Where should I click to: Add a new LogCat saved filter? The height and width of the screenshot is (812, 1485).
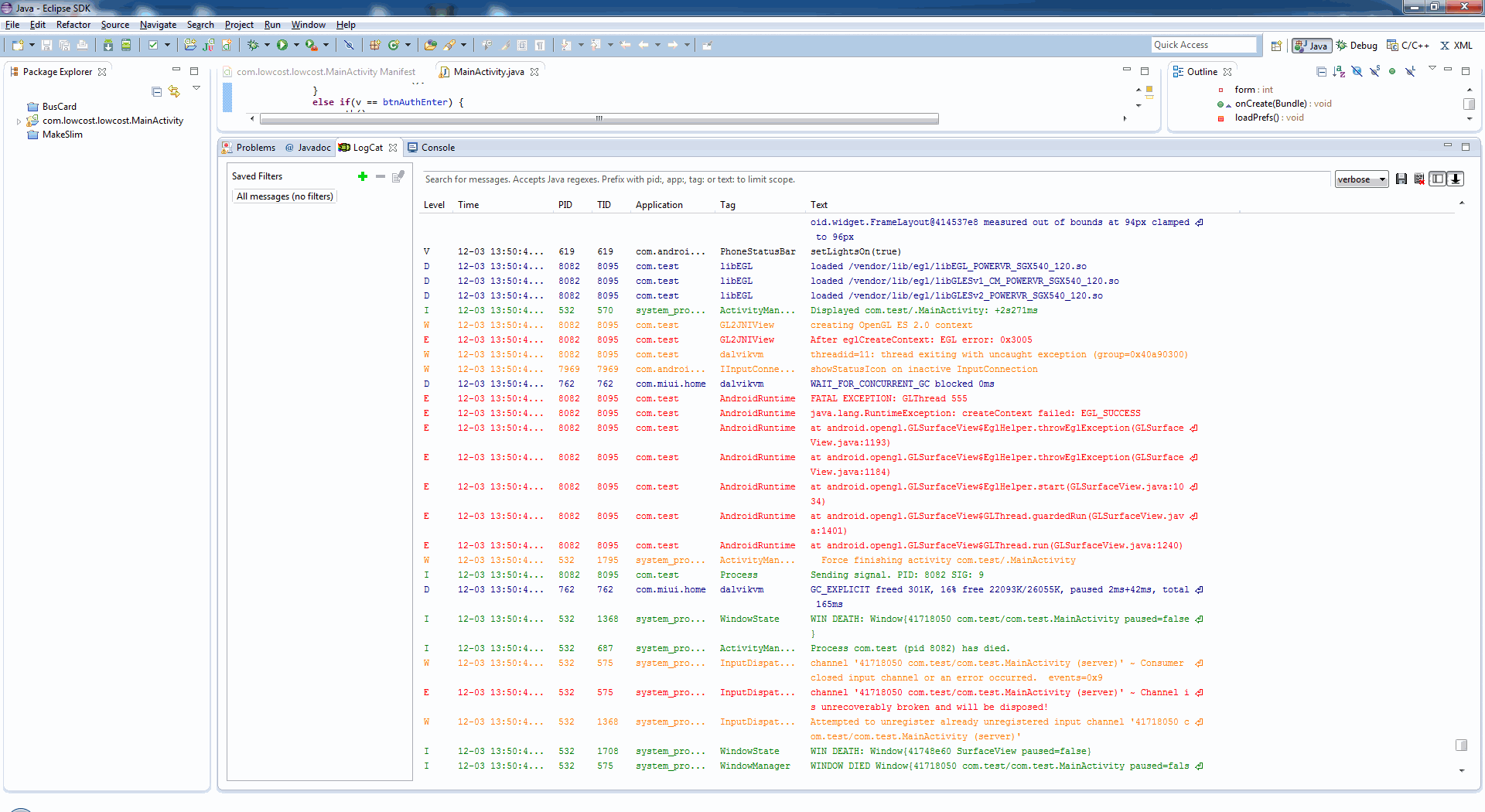click(362, 176)
